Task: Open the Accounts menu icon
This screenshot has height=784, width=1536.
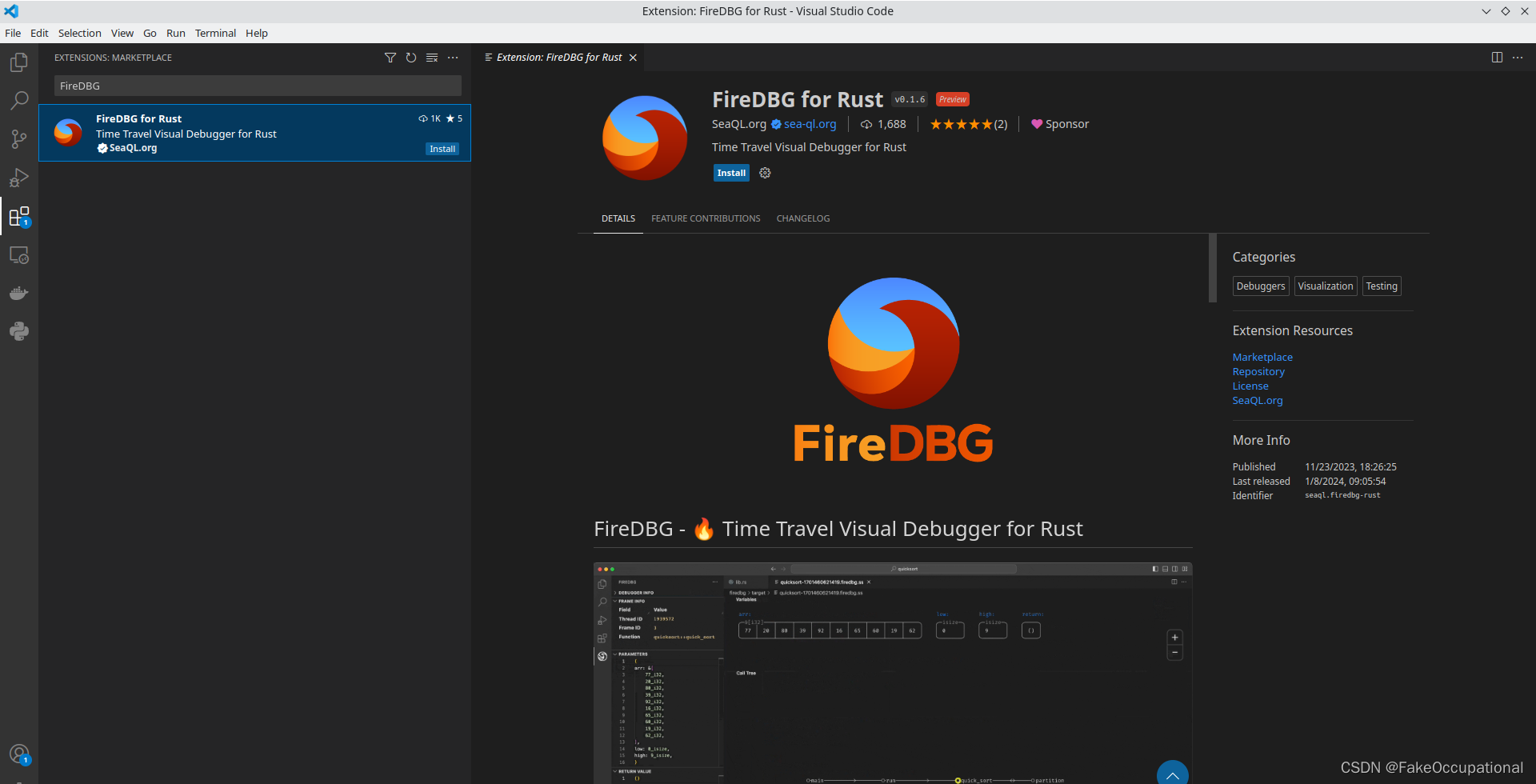Action: coord(19,754)
